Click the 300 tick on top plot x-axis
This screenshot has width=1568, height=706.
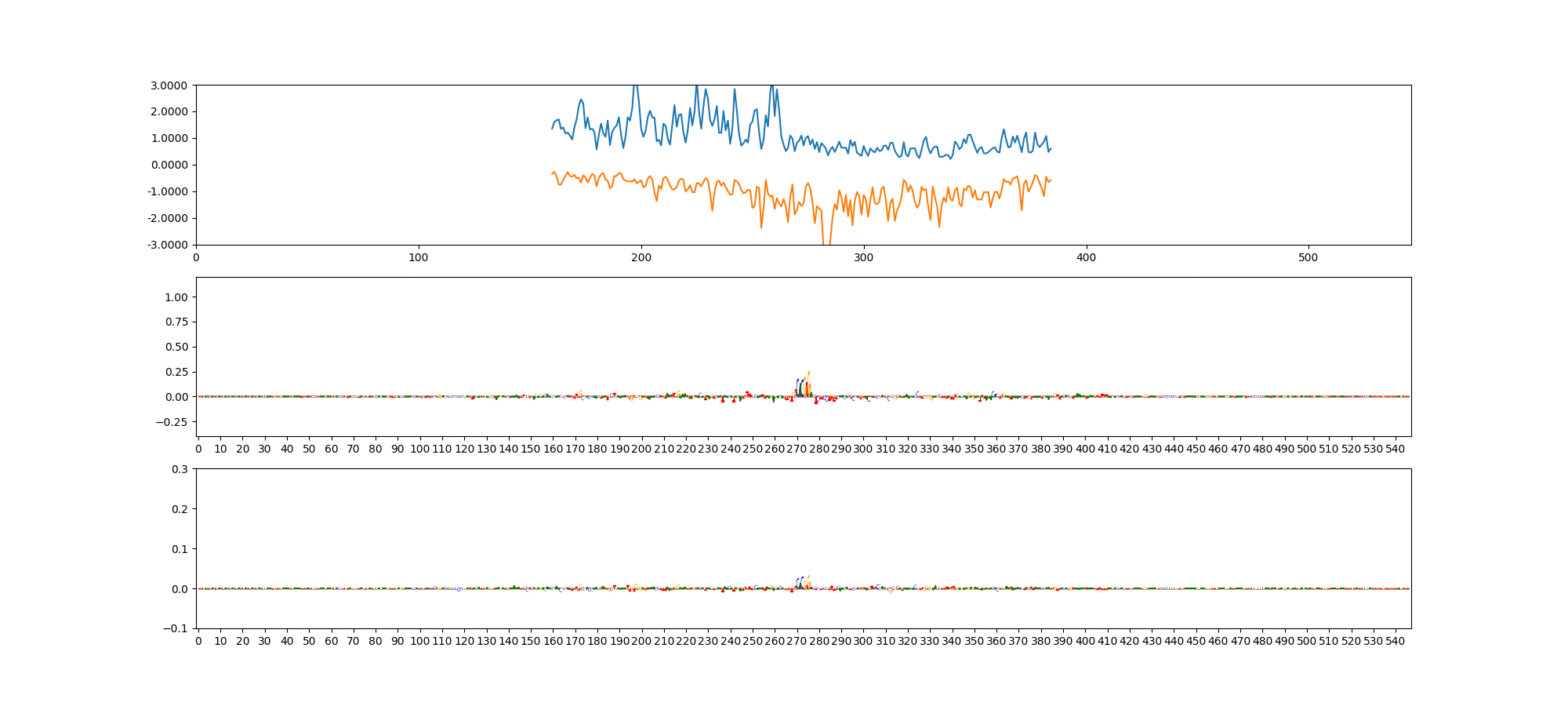(x=863, y=257)
